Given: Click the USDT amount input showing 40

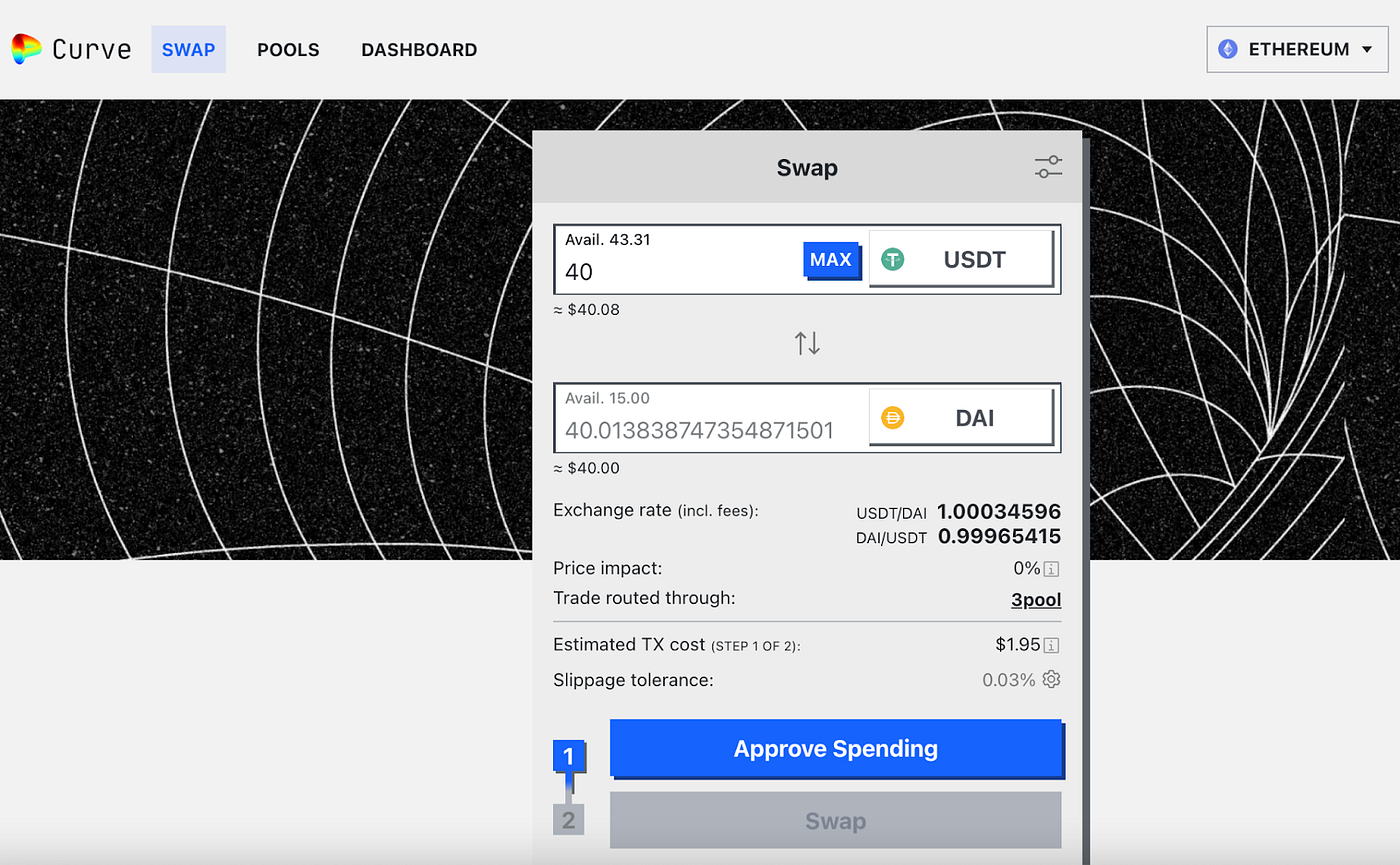Looking at the screenshot, I should point(680,271).
